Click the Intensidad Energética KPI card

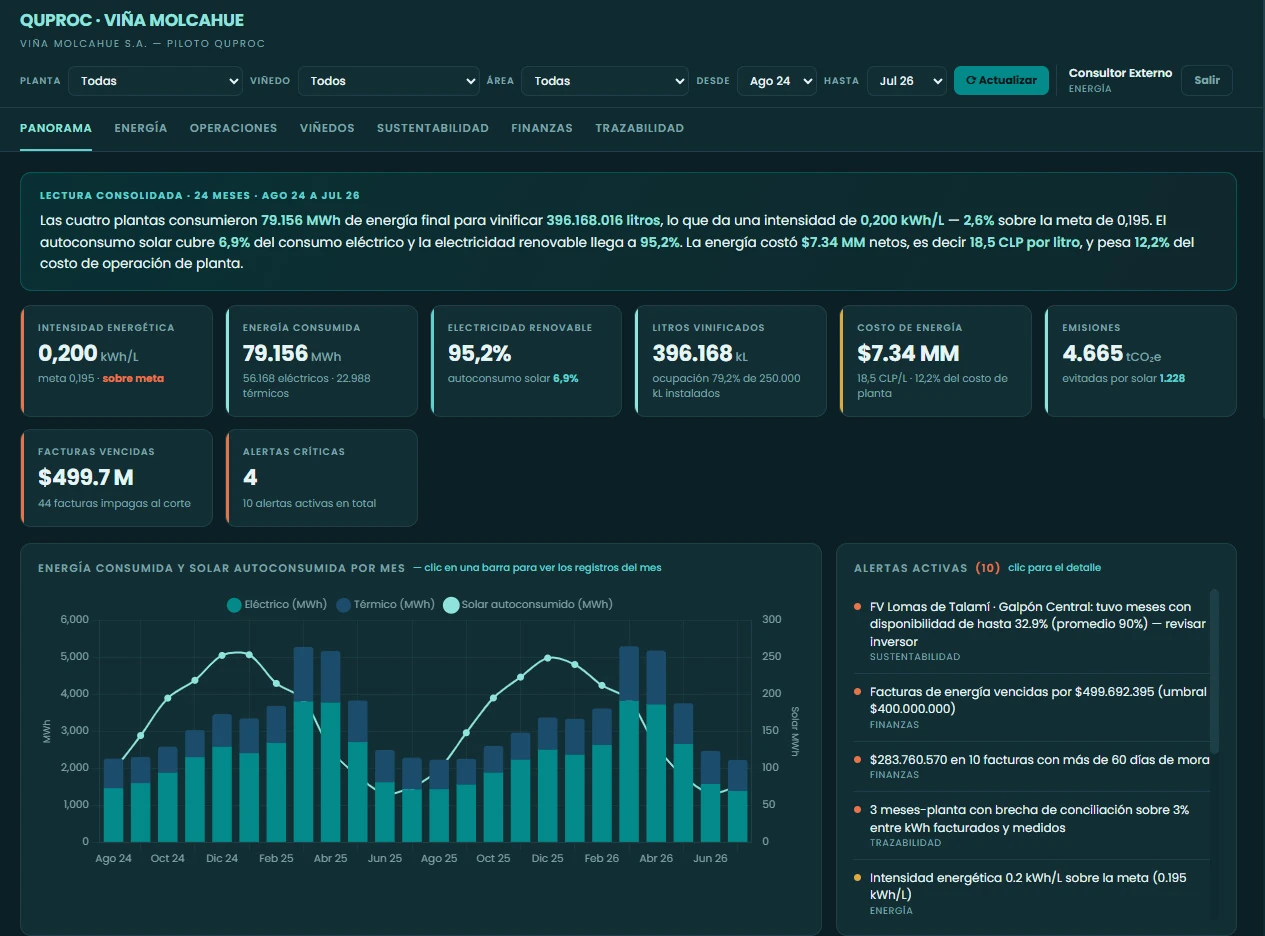[116, 361]
